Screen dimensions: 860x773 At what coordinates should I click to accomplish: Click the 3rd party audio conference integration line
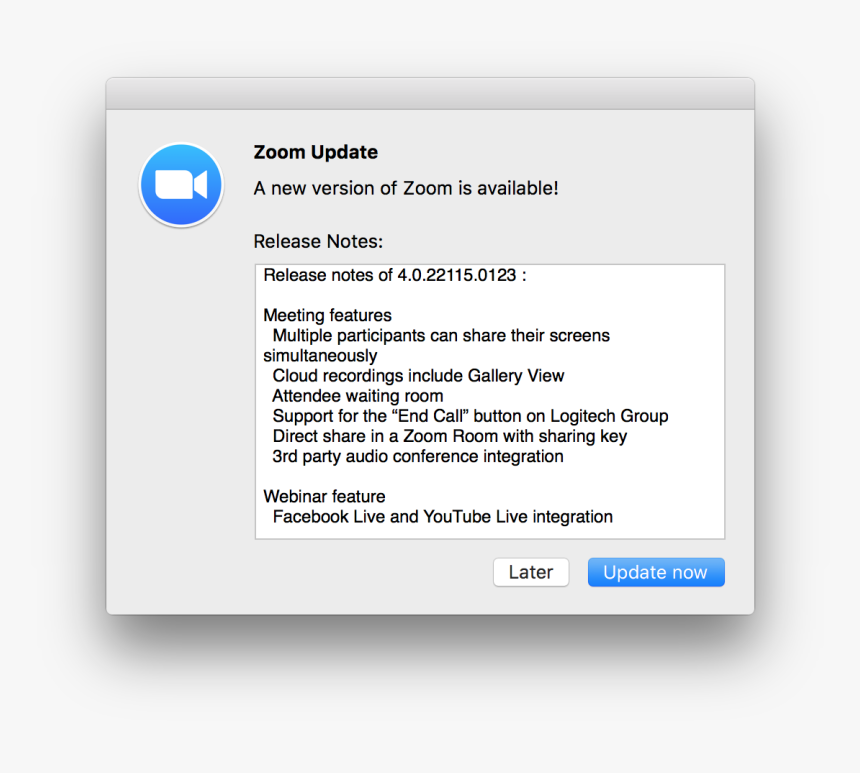coord(416,456)
